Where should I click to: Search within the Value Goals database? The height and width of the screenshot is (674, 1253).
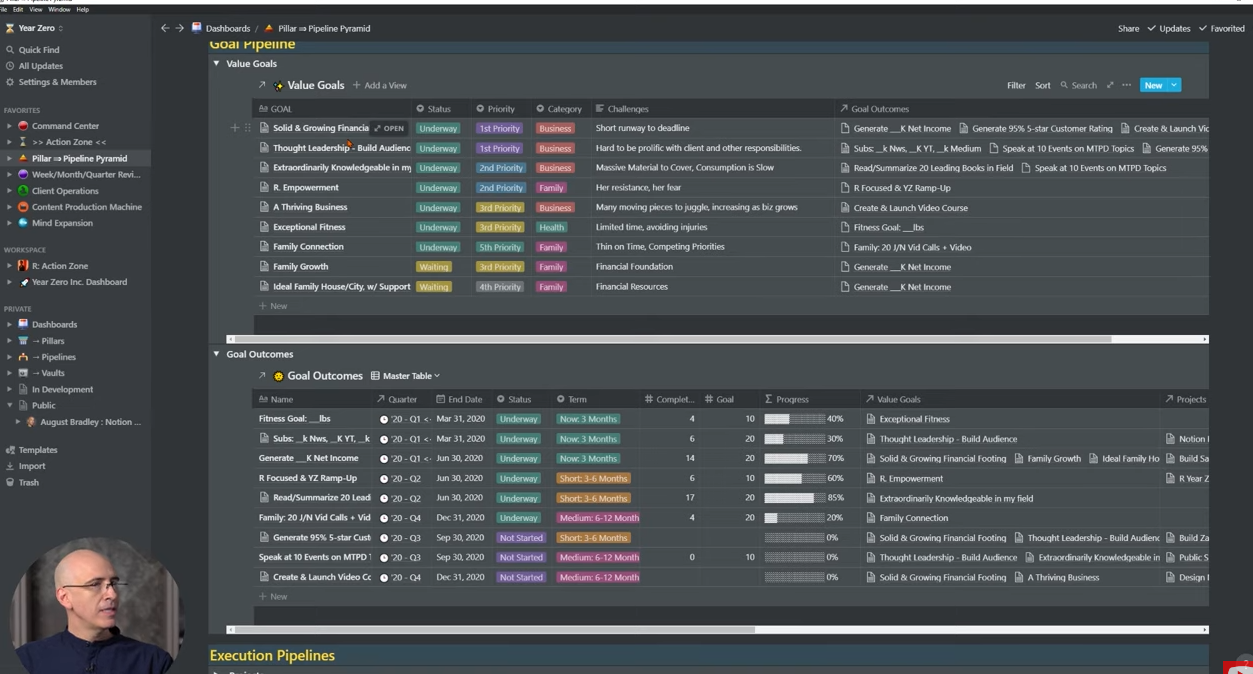(x=1078, y=85)
